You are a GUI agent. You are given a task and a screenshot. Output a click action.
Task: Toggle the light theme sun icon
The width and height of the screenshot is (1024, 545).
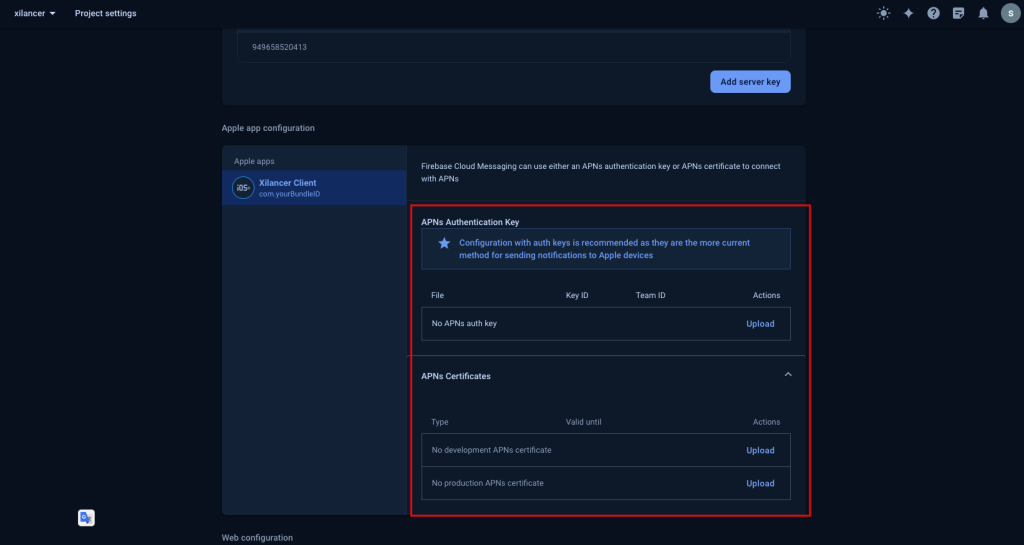pyautogui.click(x=884, y=13)
